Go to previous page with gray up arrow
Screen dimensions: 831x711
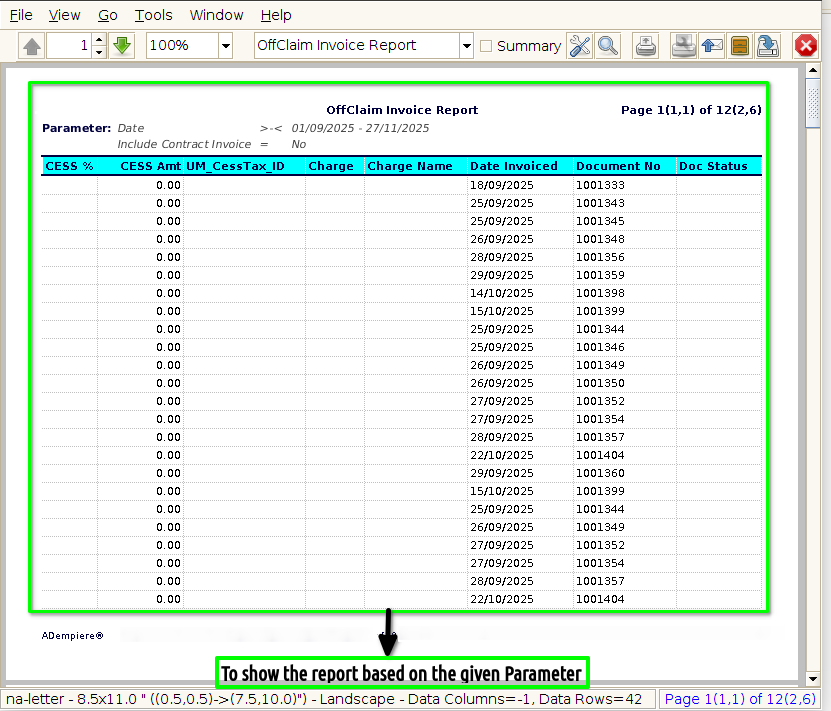coord(32,46)
